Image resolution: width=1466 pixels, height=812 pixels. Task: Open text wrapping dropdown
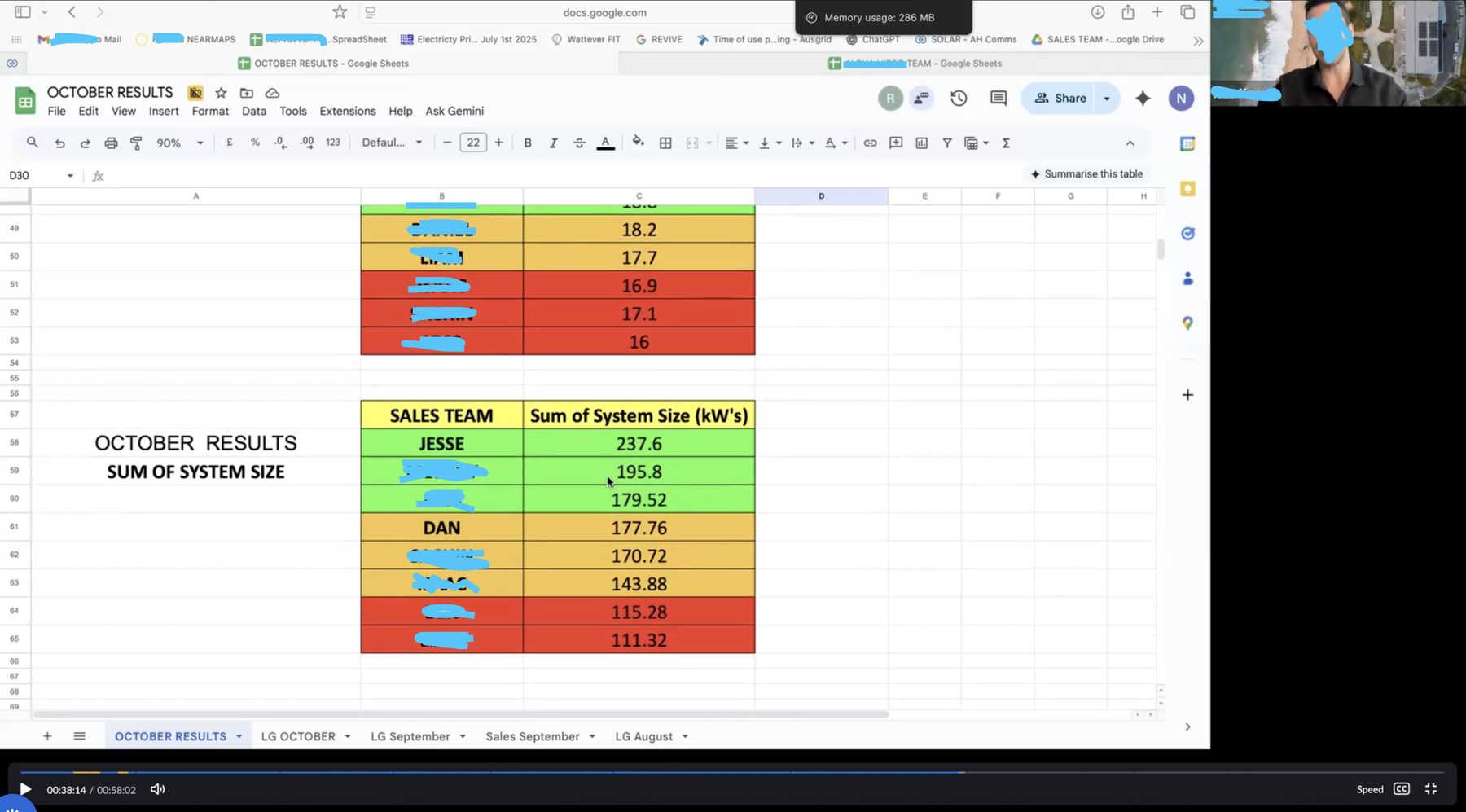tap(803, 143)
